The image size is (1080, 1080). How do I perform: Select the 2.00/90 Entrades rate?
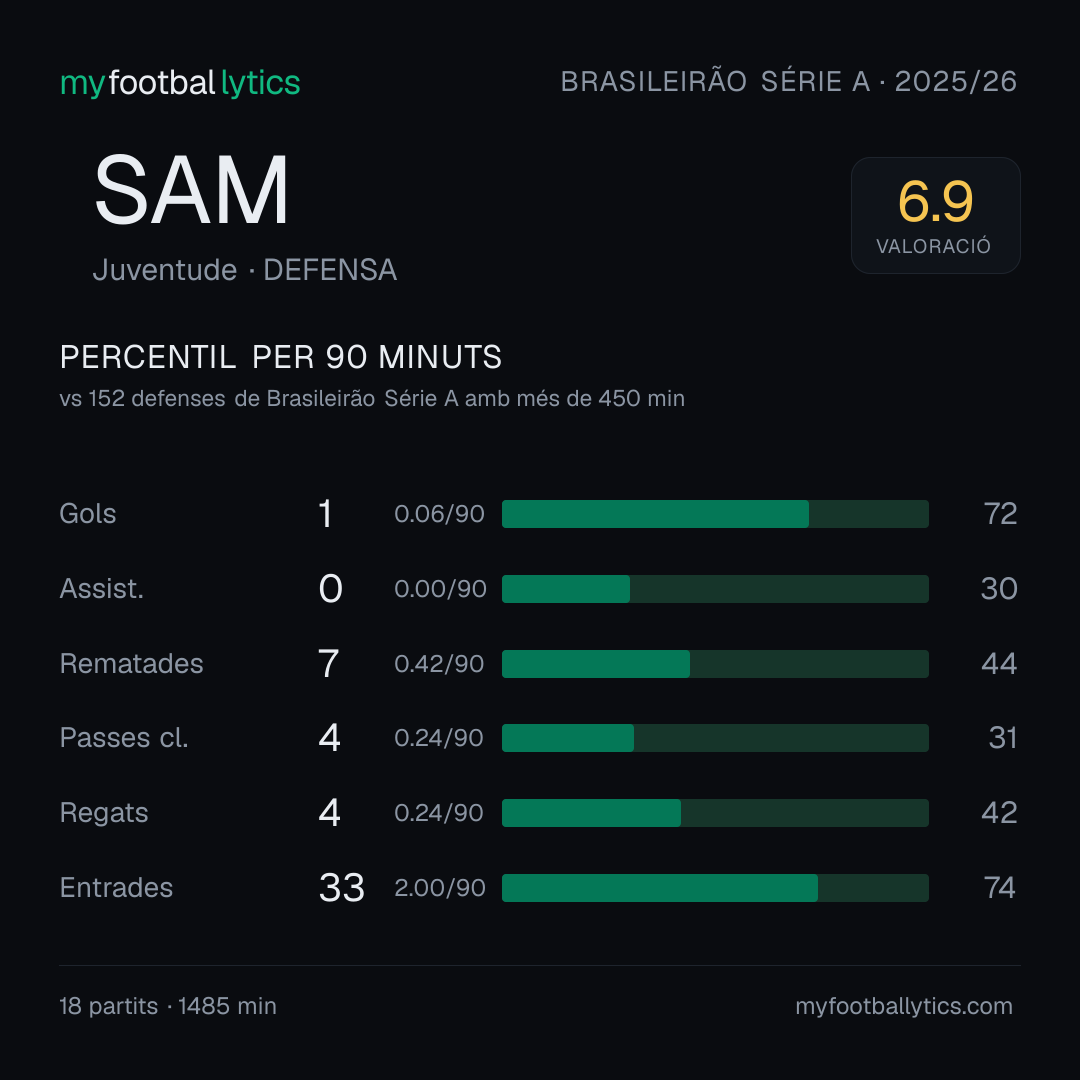point(439,888)
